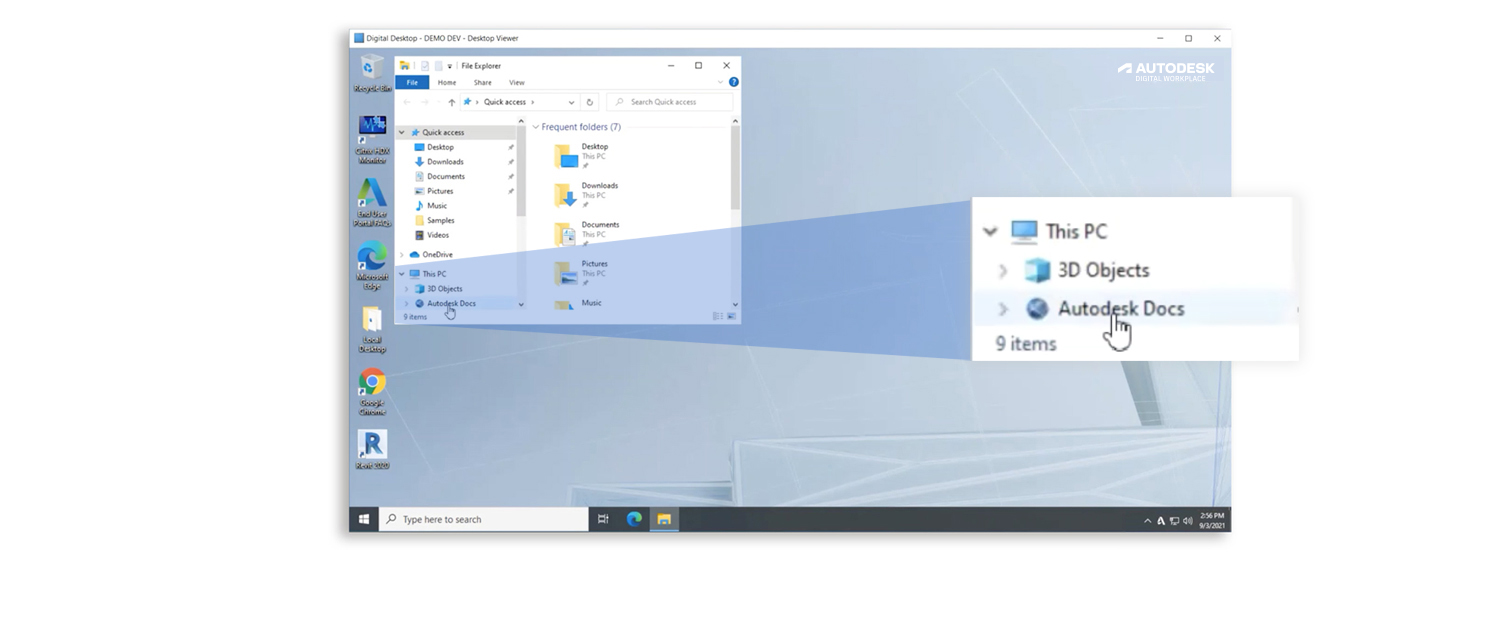Viewport: 1512px width, 621px height.
Task: Switch to the View ribbon tab
Action: 516,82
